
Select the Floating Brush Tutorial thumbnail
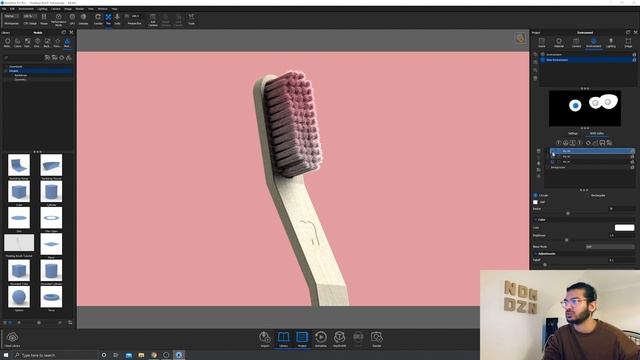(x=19, y=243)
